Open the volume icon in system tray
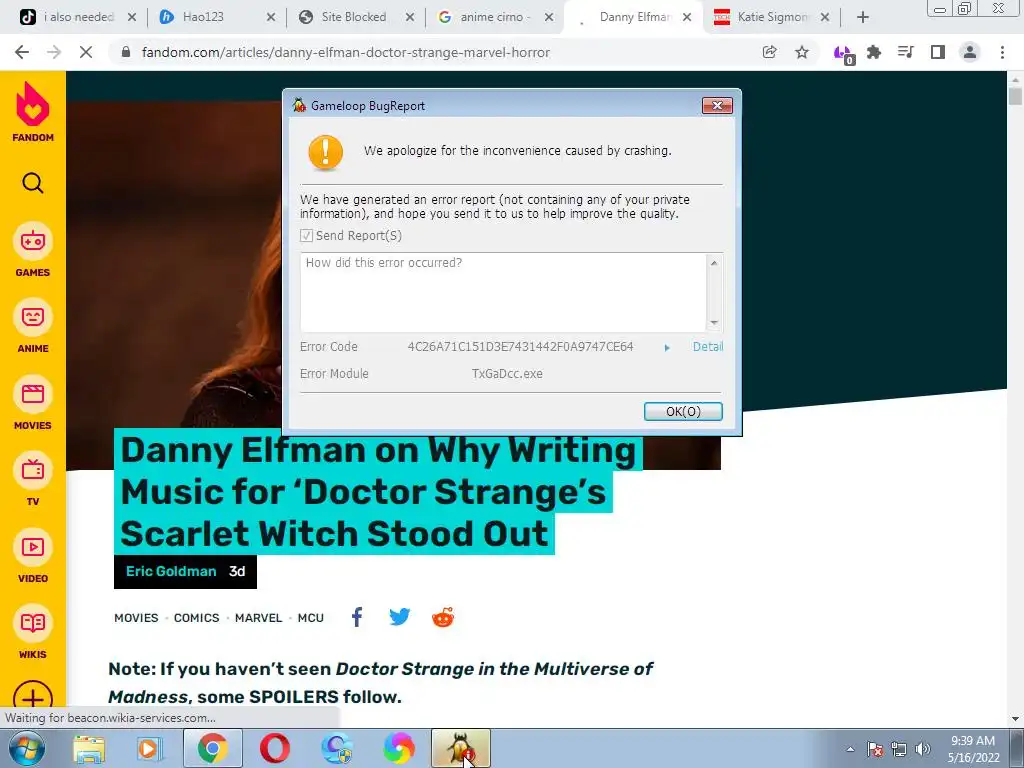The width and height of the screenshot is (1024, 768). (x=923, y=749)
